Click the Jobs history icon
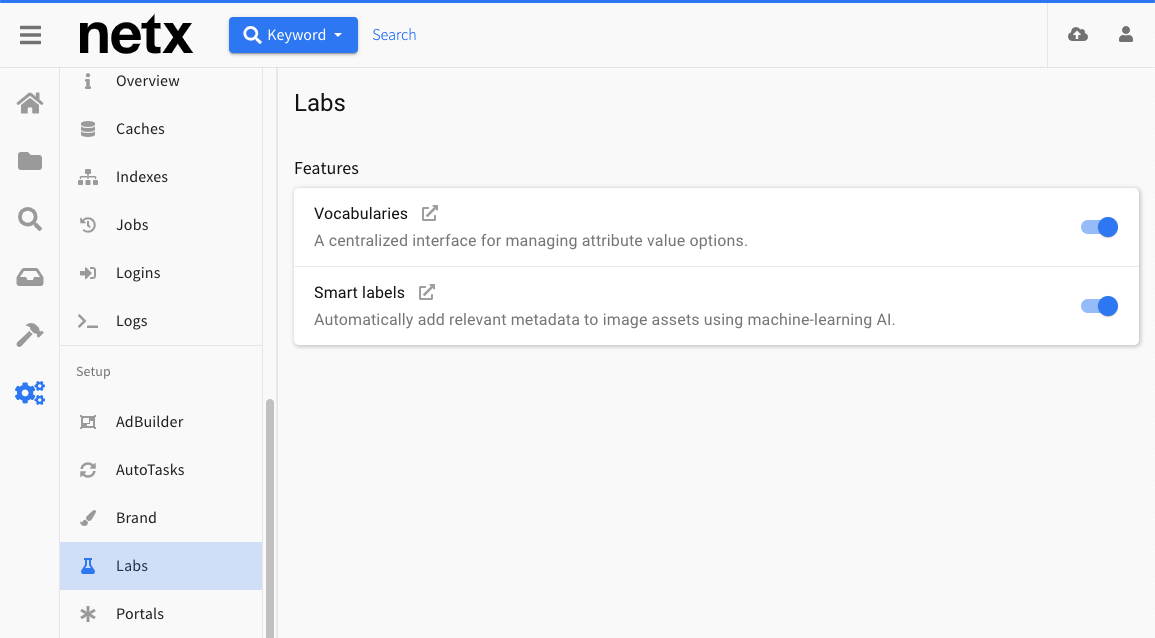This screenshot has height=638, width=1155. click(88, 225)
